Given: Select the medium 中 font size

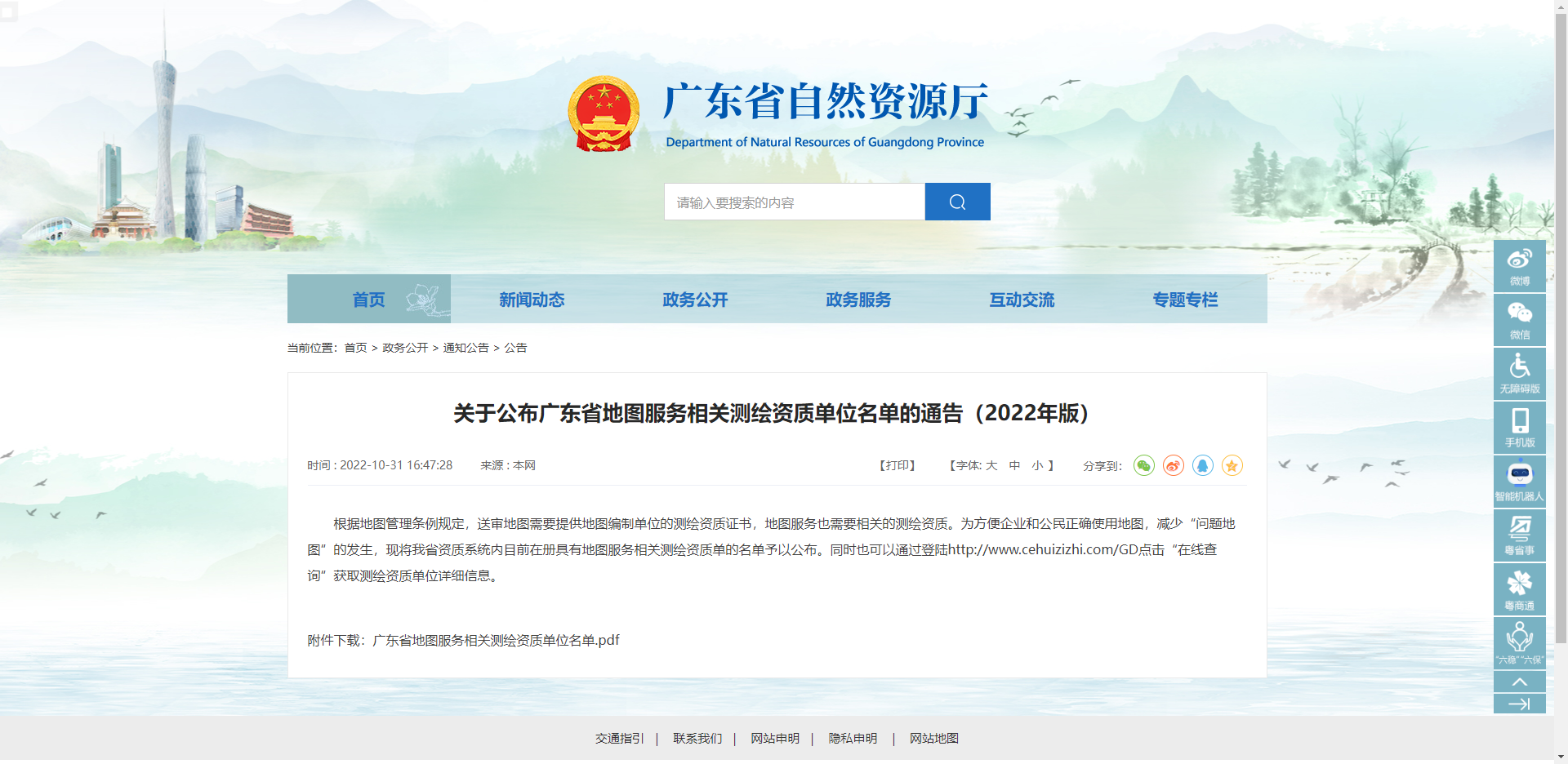Looking at the screenshot, I should tap(1014, 465).
